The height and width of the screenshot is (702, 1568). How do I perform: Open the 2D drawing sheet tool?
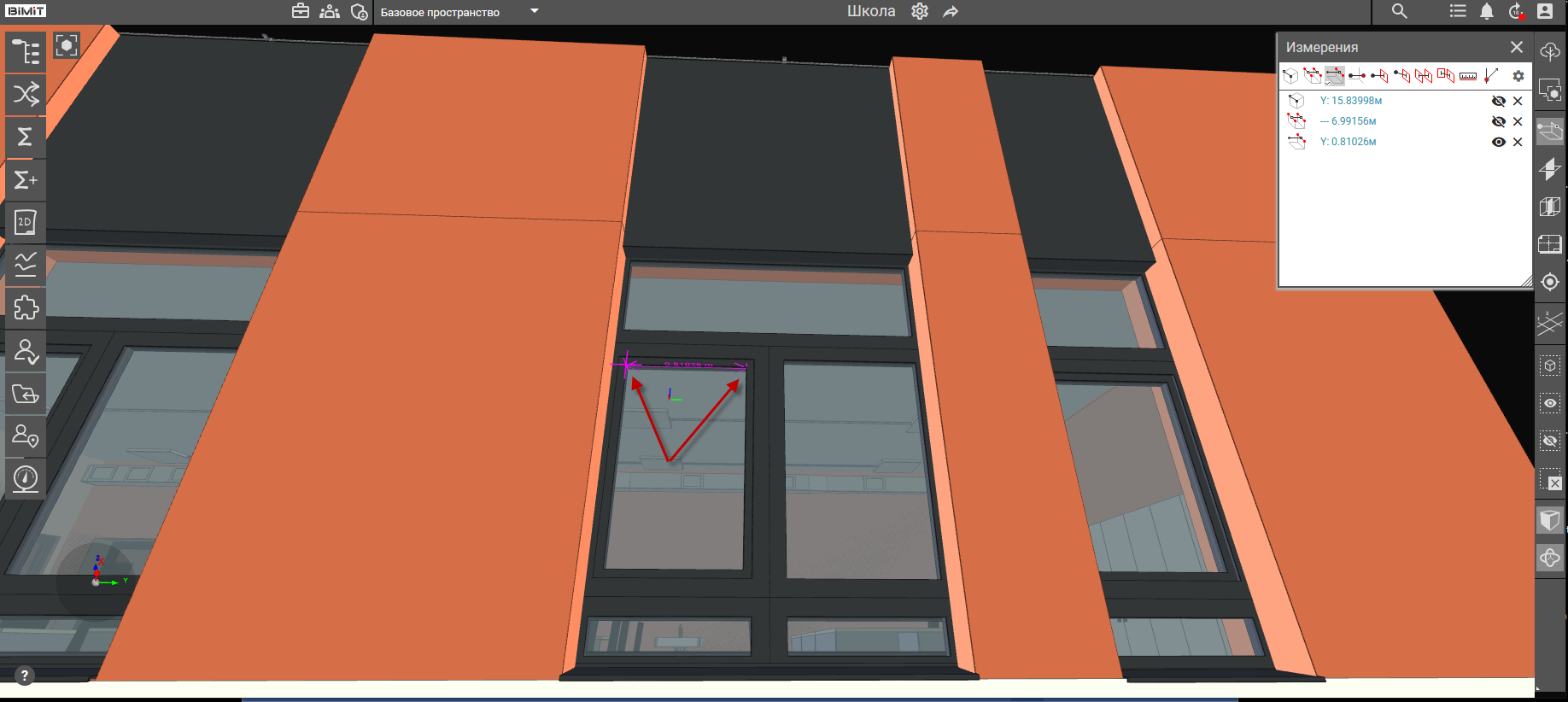click(x=26, y=222)
